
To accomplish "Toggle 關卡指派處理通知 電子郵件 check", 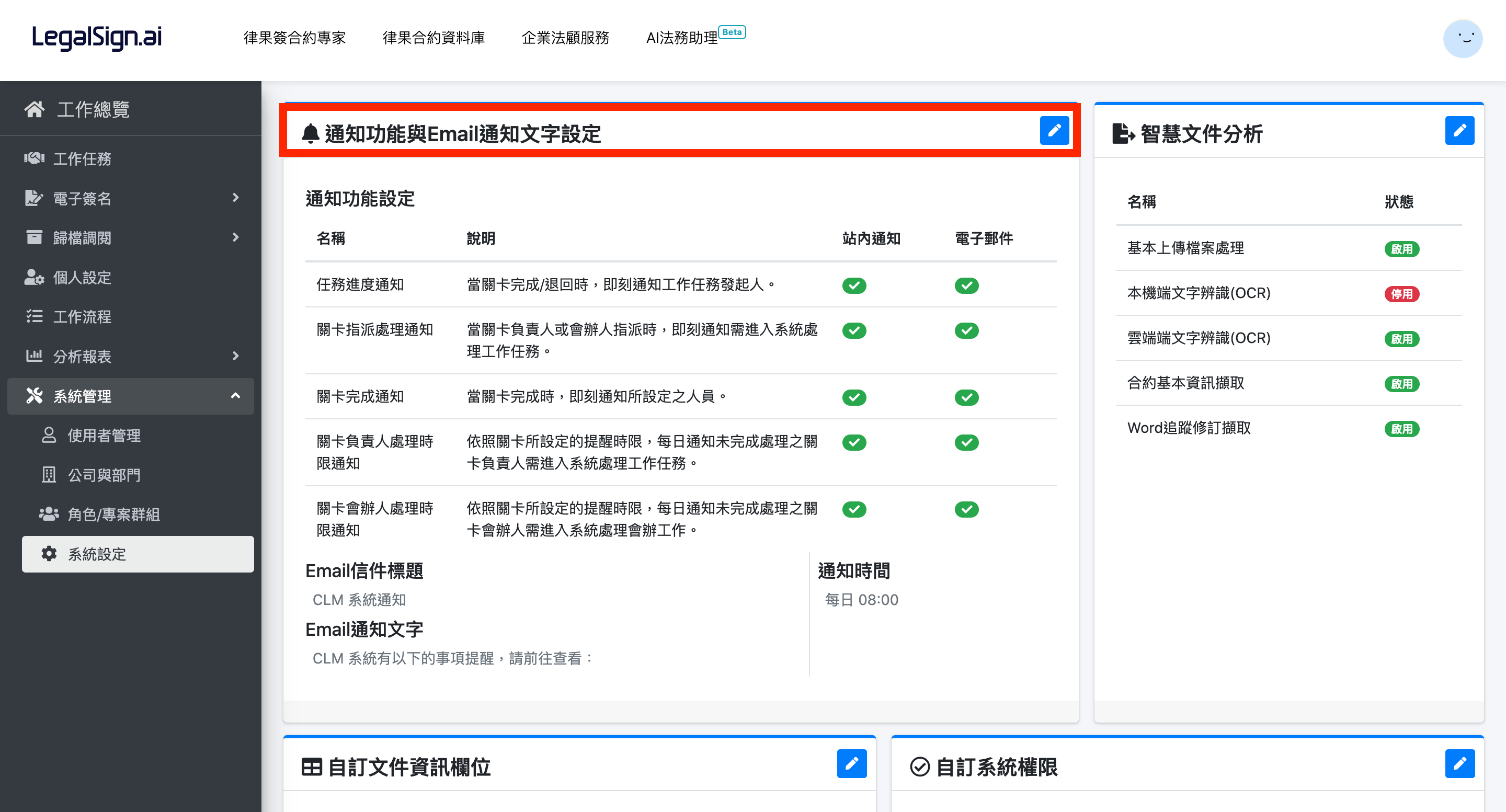I will [966, 330].
